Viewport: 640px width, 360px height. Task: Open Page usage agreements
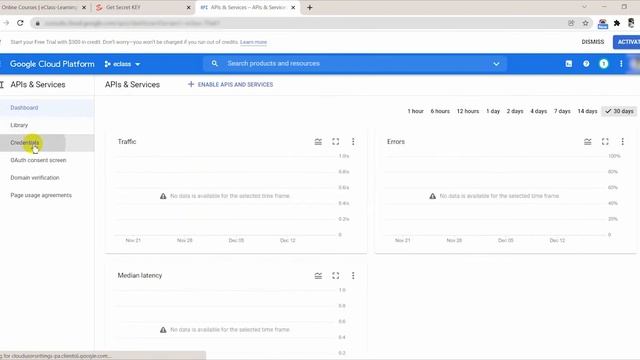(41, 196)
